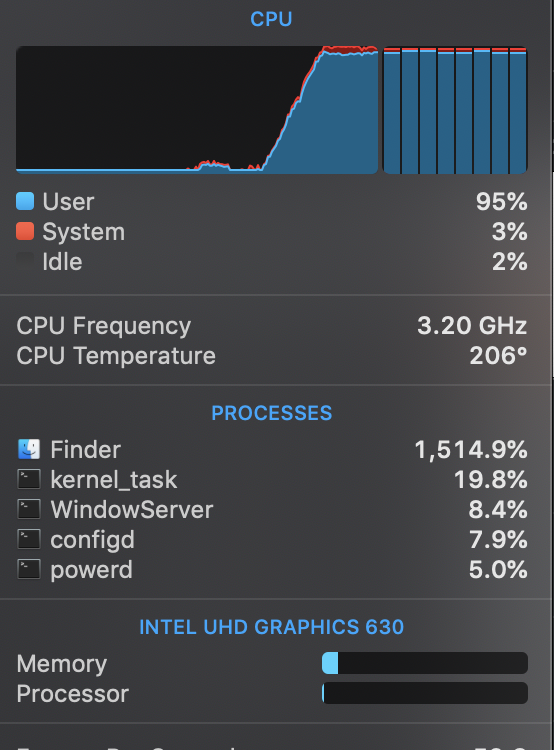Click the CPU usage history graph
The width and height of the screenshot is (554, 750).
[197, 110]
